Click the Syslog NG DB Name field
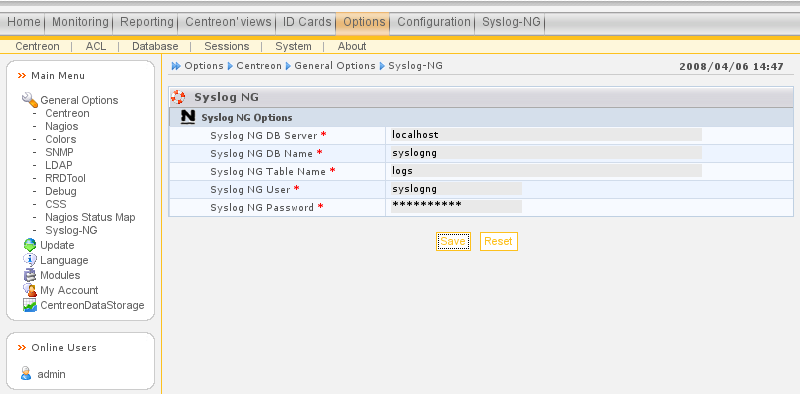800x394 pixels. pyautogui.click(x=546, y=153)
